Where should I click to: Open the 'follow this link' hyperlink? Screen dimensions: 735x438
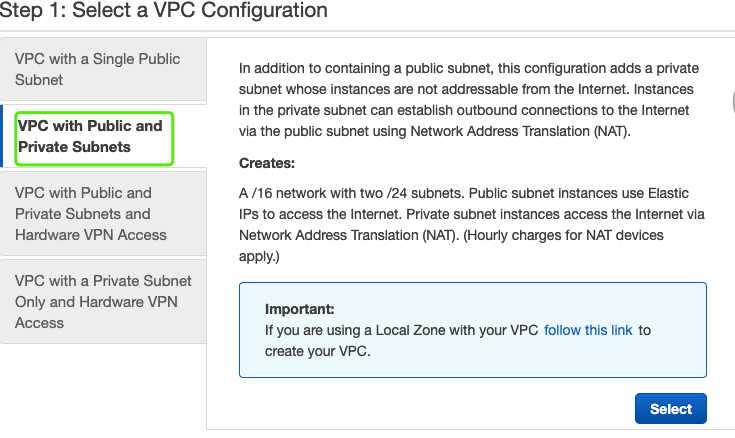pos(588,330)
